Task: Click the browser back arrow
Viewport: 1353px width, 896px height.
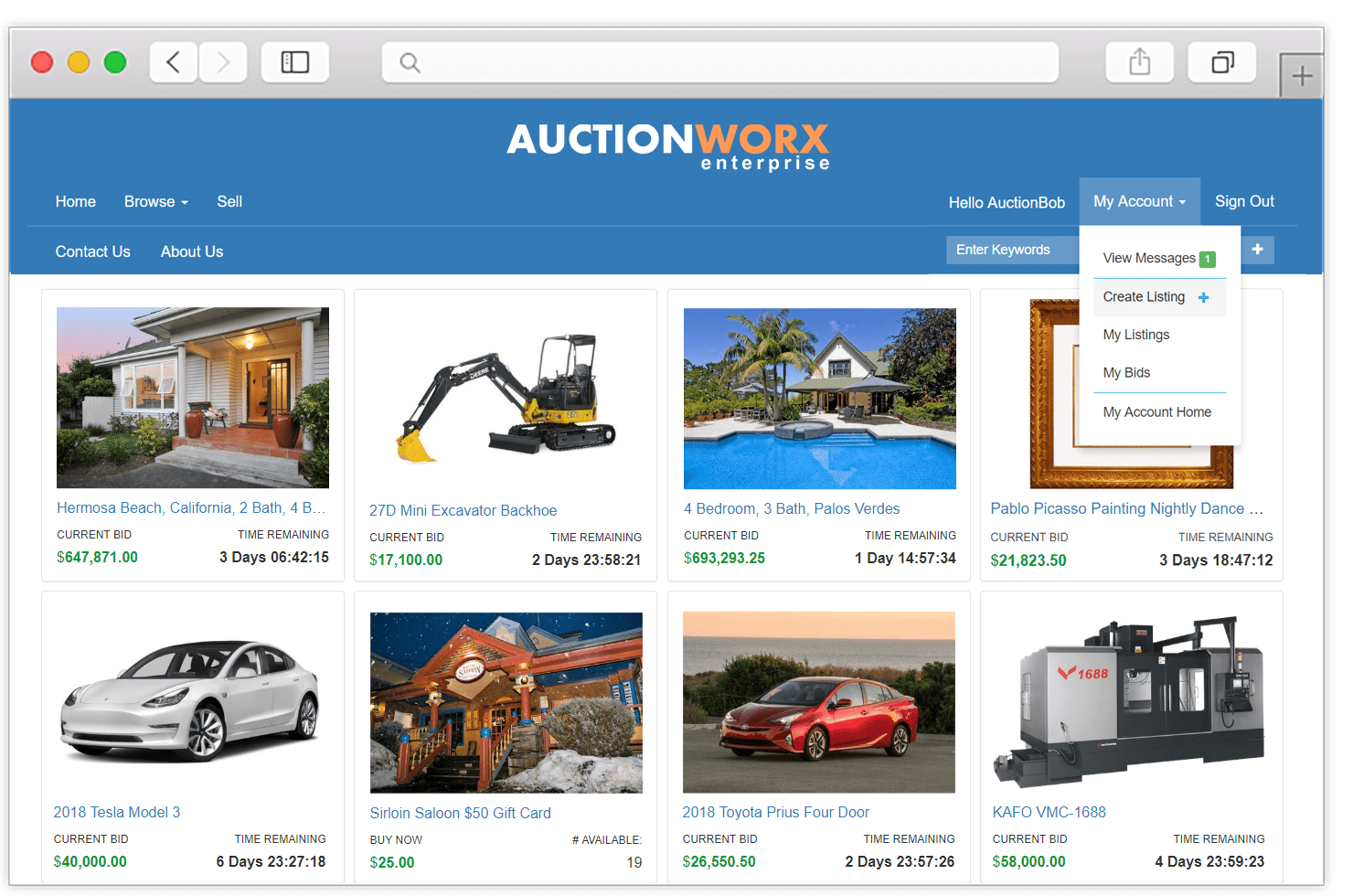Action: coord(174,60)
